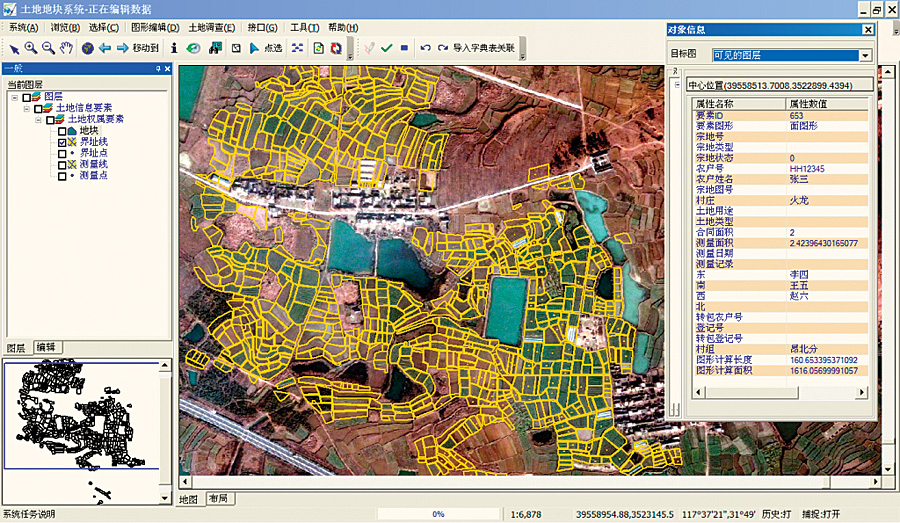Open the 图形编辑(D) menu
Image resolution: width=900 pixels, height=523 pixels.
point(155,27)
